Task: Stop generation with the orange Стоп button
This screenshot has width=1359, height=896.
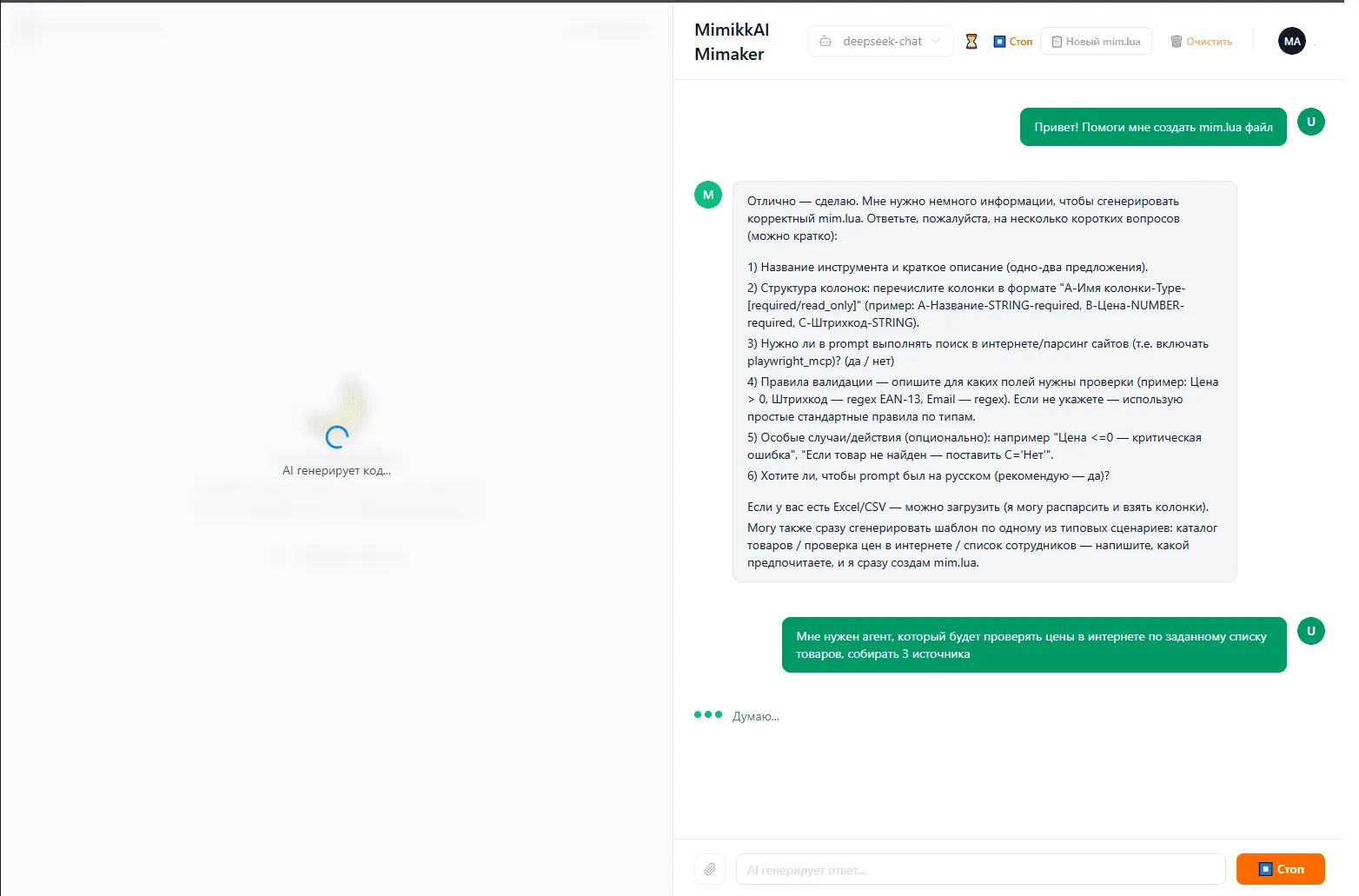Action: click(x=1281, y=869)
